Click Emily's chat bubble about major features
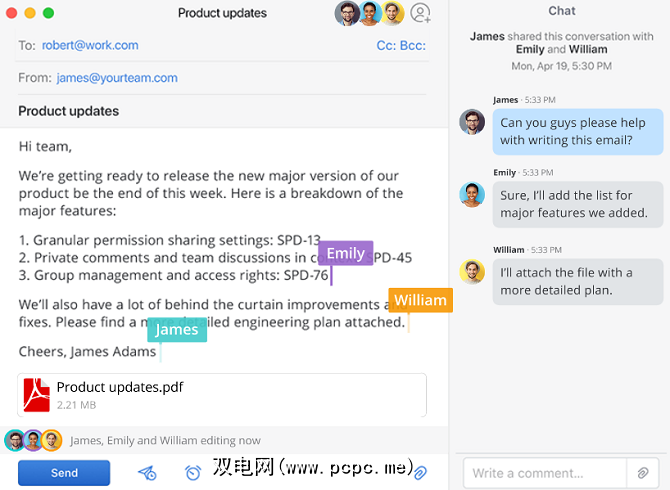The image size is (670, 490). [578, 204]
